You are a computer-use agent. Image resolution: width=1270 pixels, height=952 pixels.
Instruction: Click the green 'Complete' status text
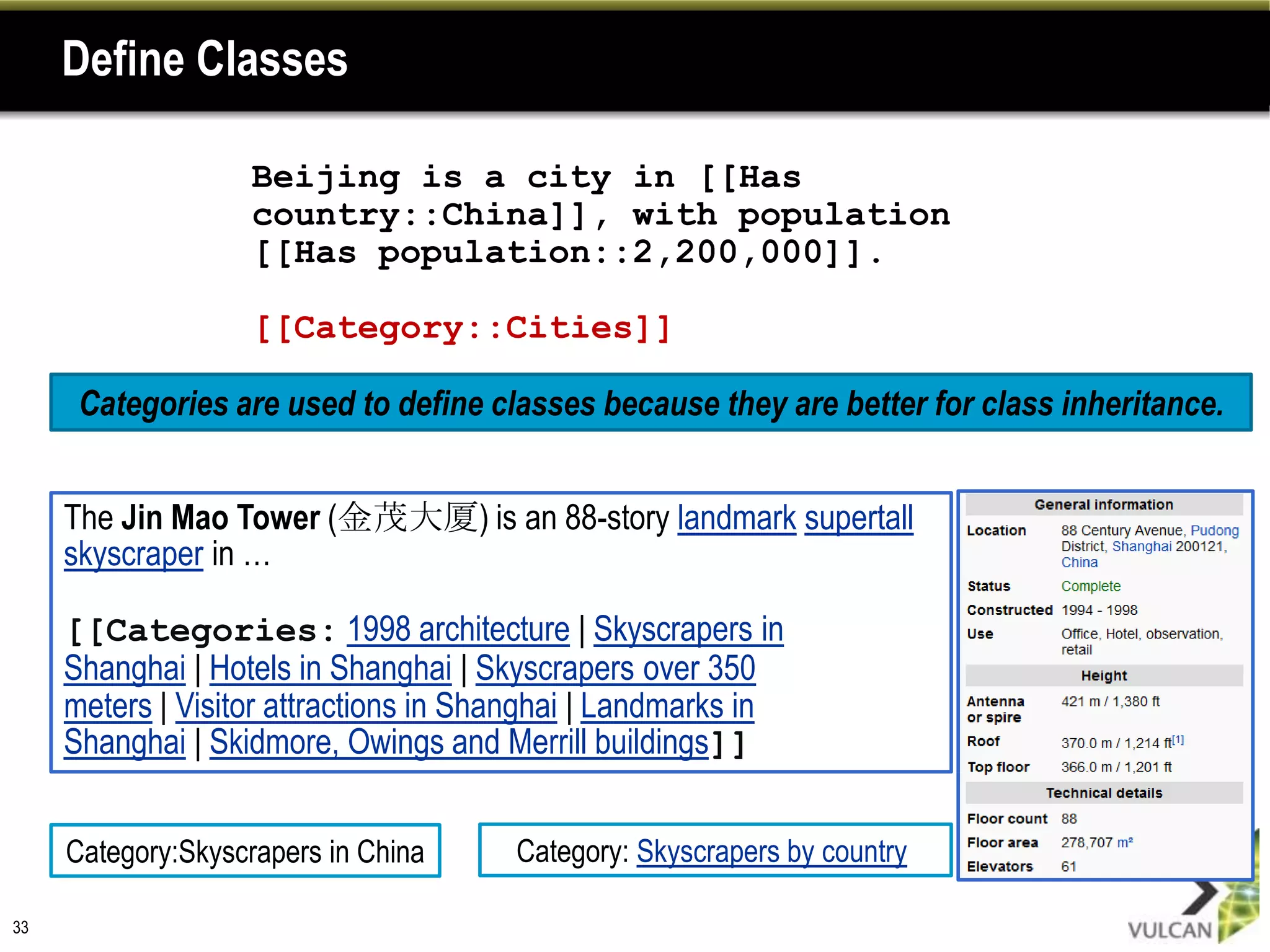(1090, 586)
